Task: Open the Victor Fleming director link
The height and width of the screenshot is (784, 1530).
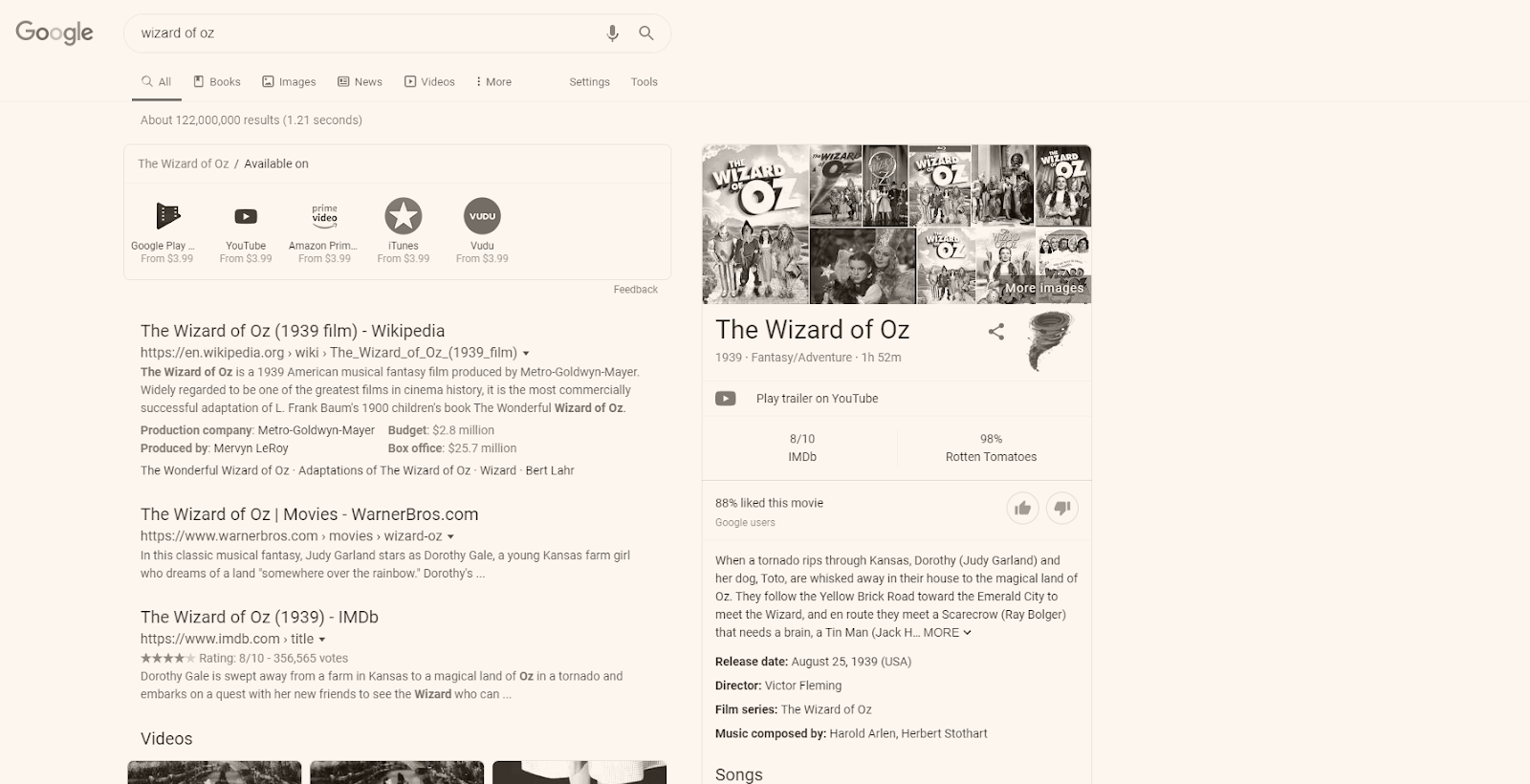Action: coord(803,686)
